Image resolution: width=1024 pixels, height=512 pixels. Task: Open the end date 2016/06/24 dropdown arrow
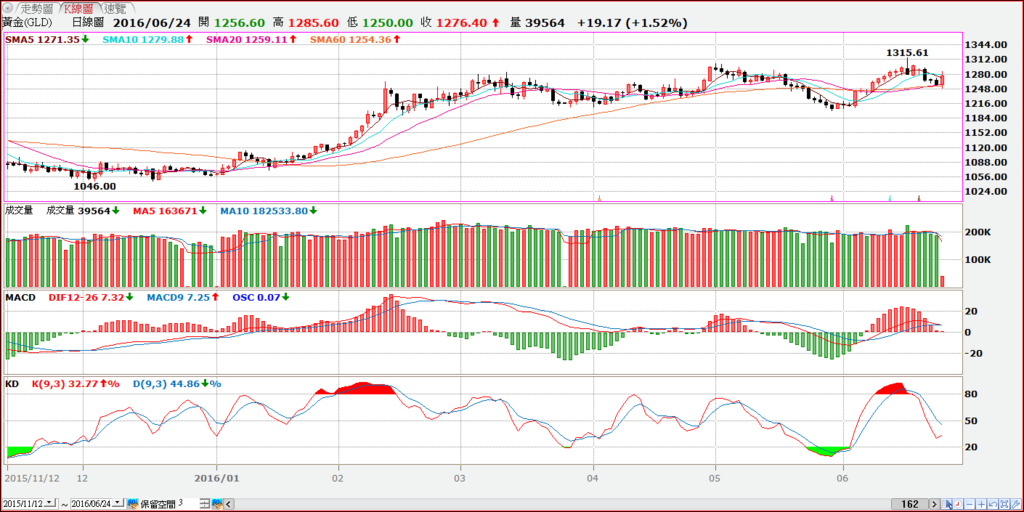(118, 504)
